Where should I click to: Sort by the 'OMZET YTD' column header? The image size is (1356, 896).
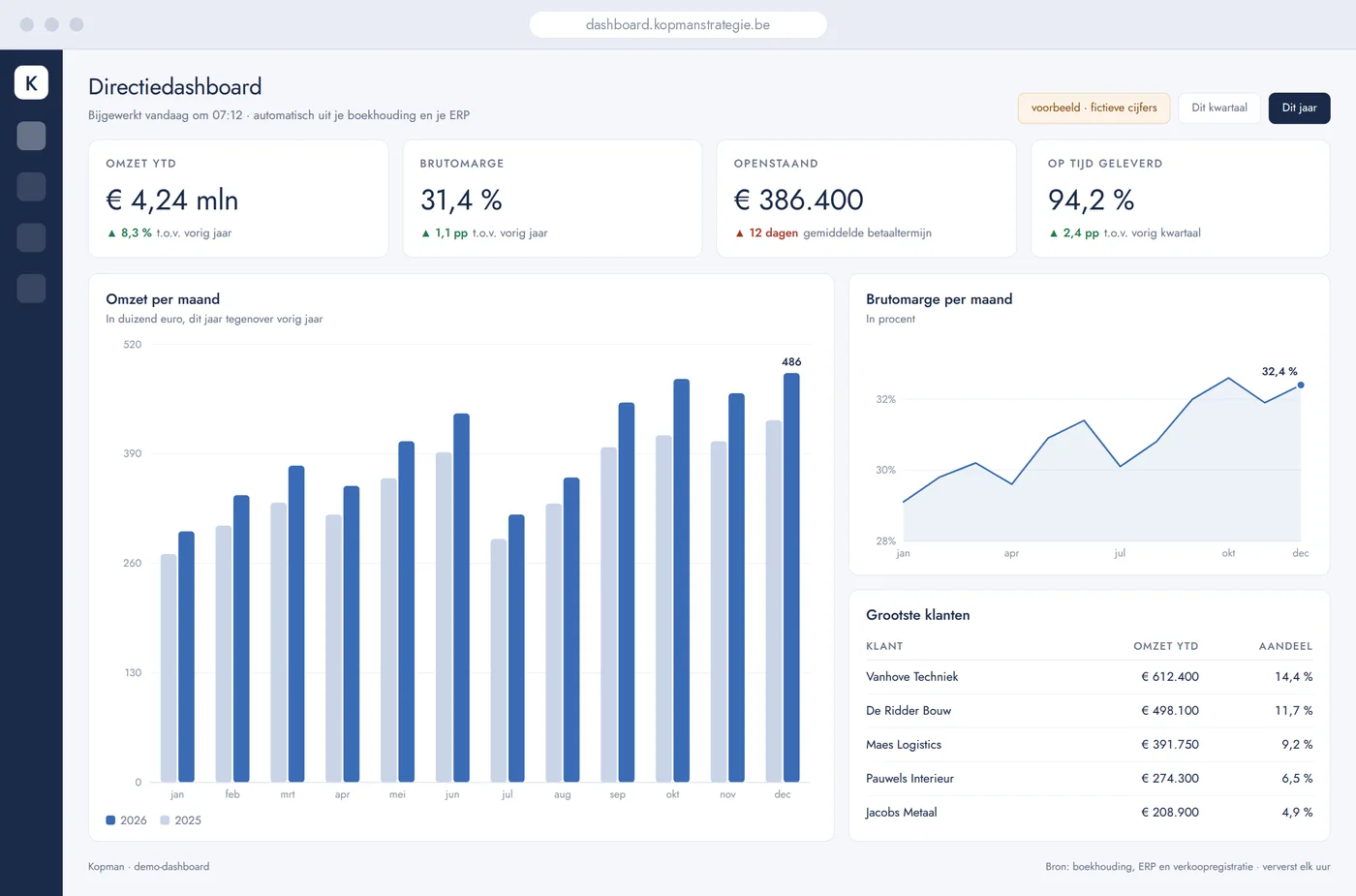click(x=1166, y=646)
